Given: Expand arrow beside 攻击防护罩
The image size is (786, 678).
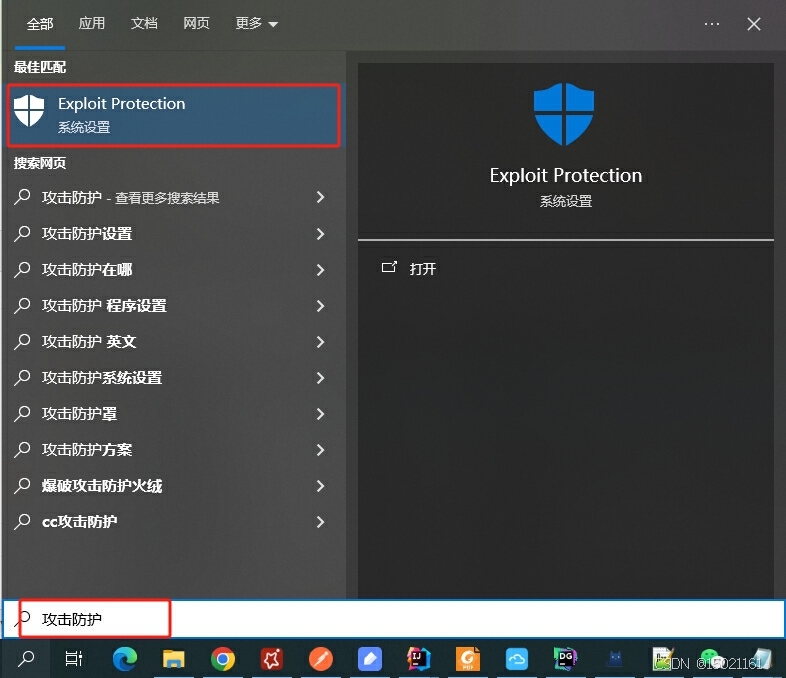Looking at the screenshot, I should coord(321,414).
